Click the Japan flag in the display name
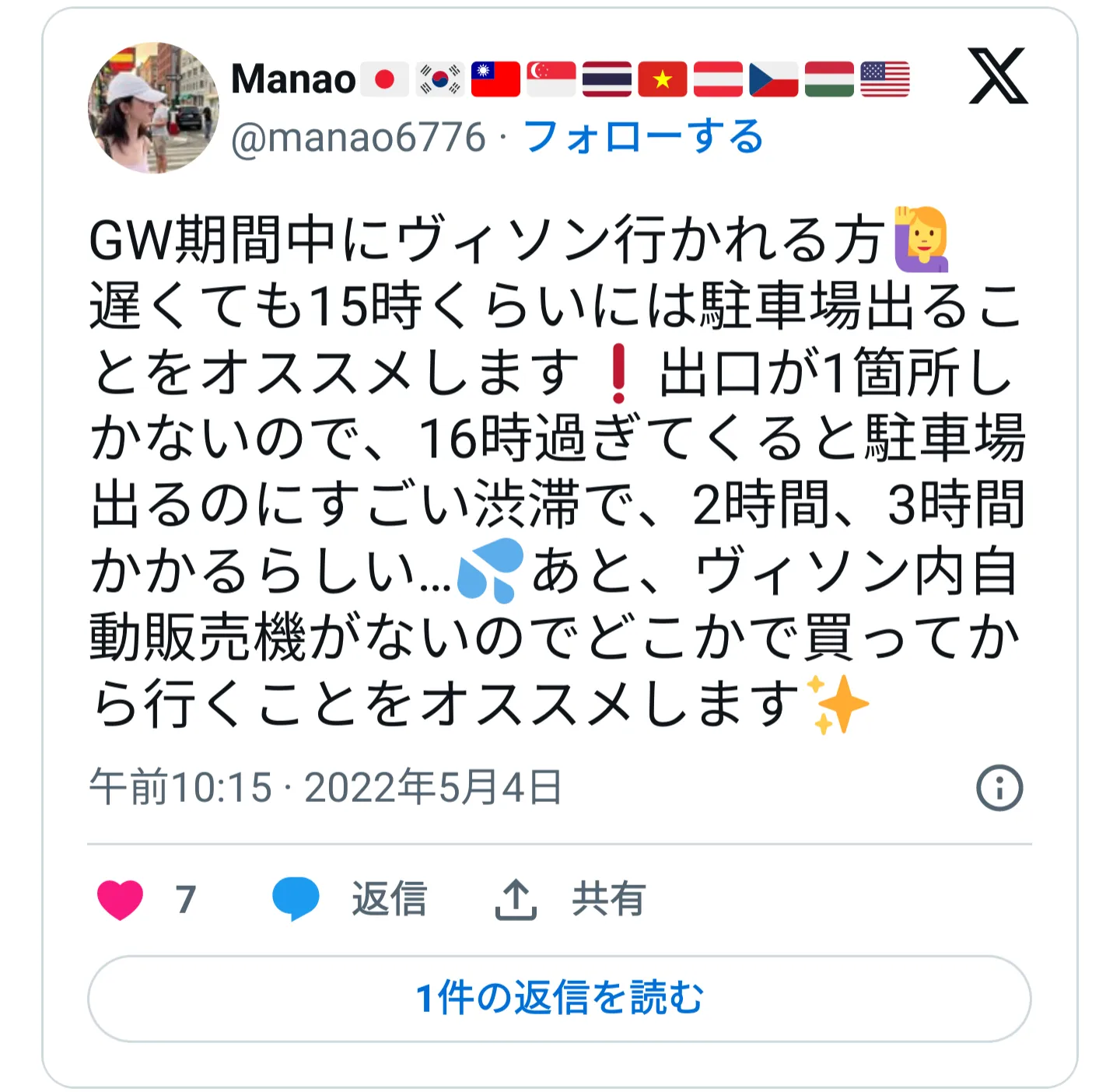Screen dimensions: 1120x1092 click(x=385, y=79)
